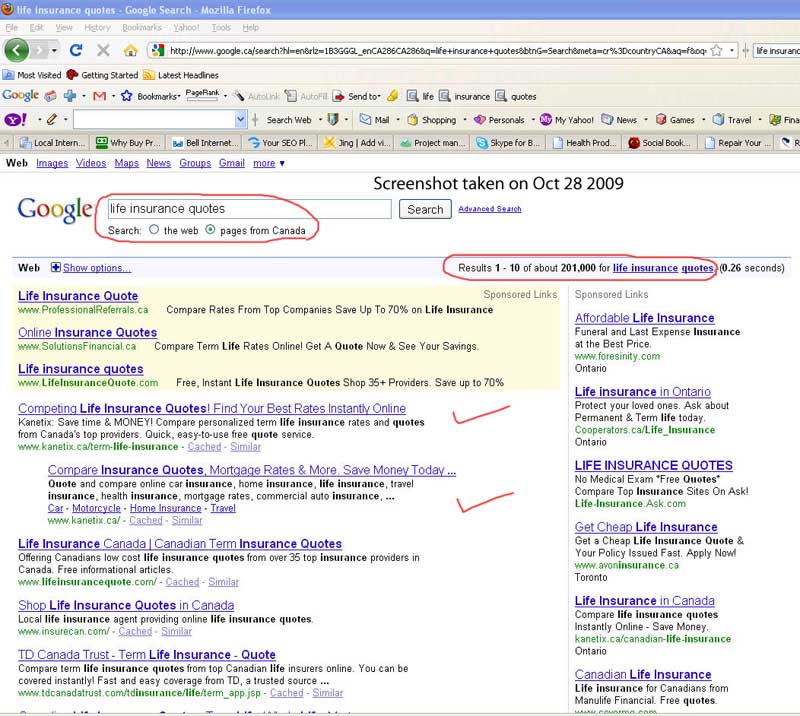Screen dimensions: 800x716
Task: Open the Cached link for kanetix.ca/term-life-insurance
Action: tap(204, 447)
